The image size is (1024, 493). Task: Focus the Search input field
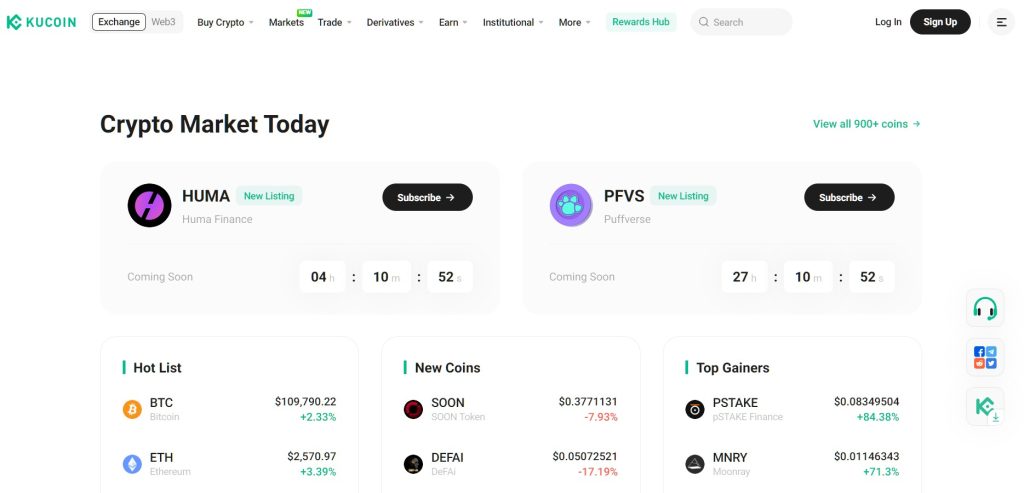(x=741, y=22)
